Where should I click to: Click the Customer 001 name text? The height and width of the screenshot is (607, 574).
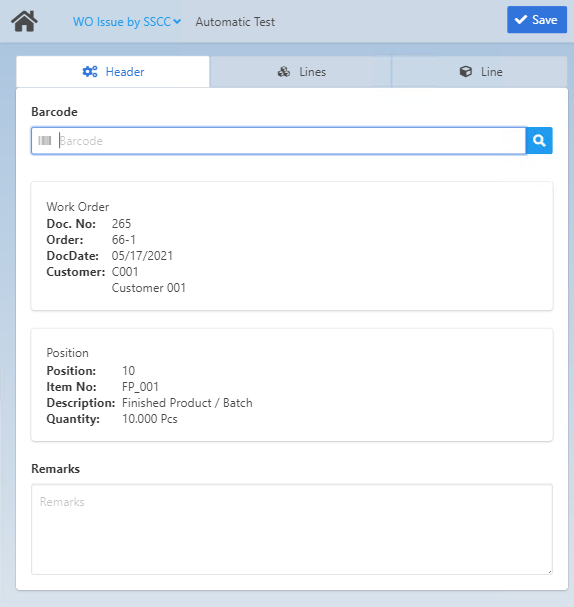pos(149,288)
